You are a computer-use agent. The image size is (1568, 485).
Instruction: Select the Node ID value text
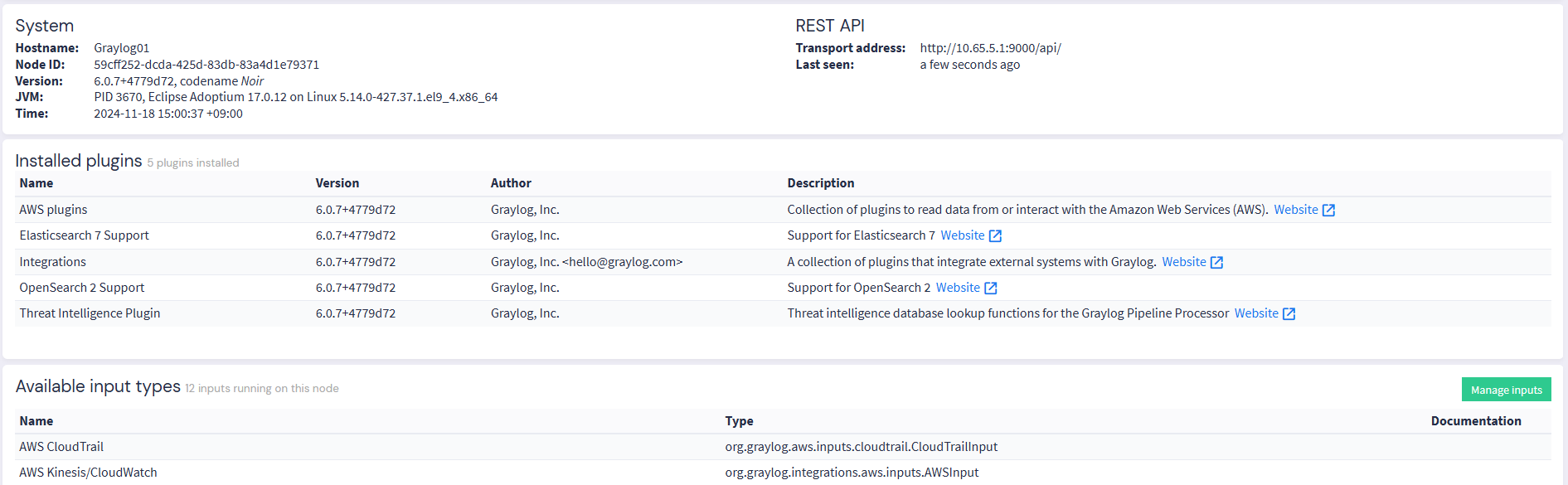click(x=206, y=65)
